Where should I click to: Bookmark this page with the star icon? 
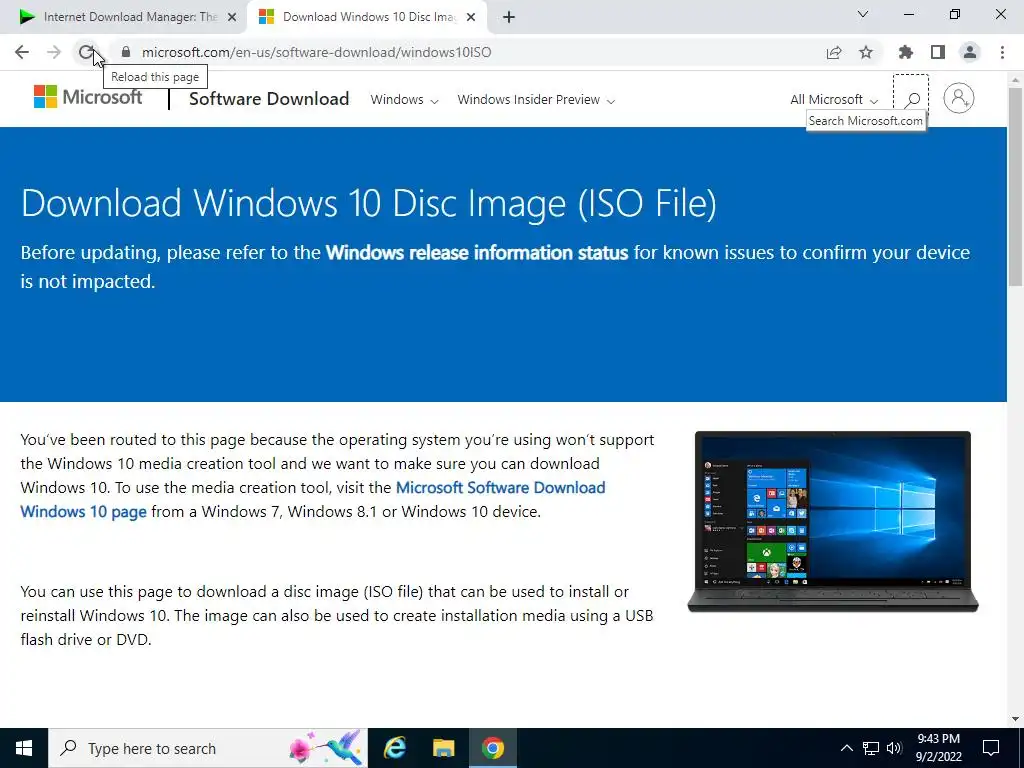click(866, 52)
